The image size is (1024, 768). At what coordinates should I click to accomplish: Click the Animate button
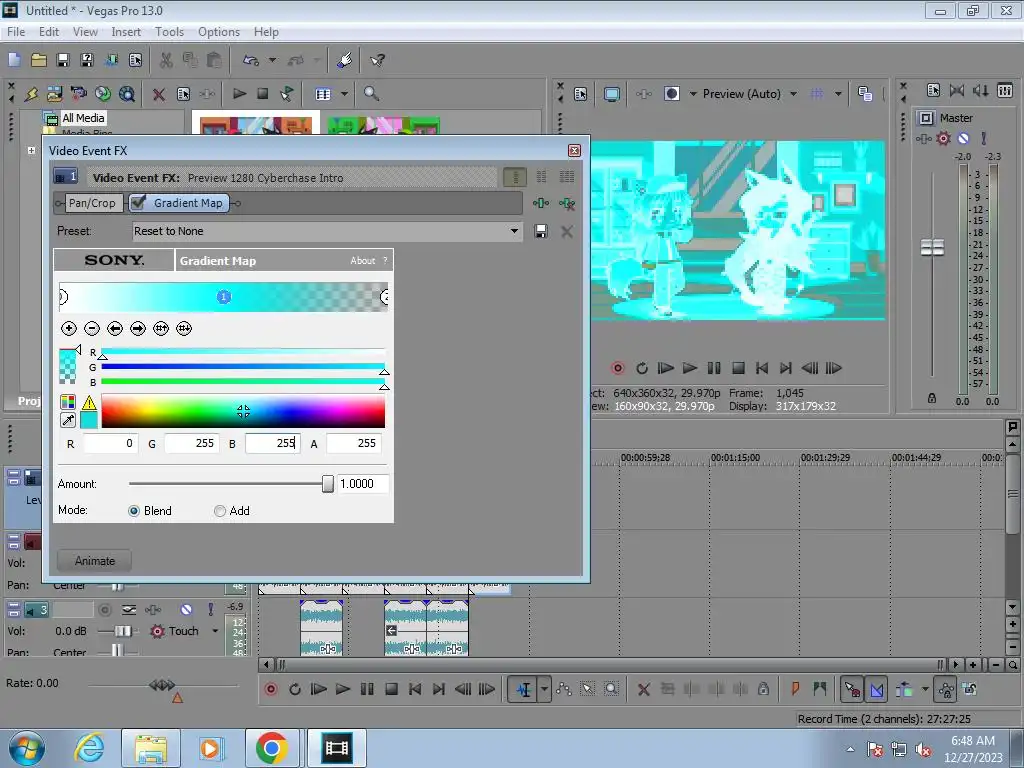[x=95, y=561]
